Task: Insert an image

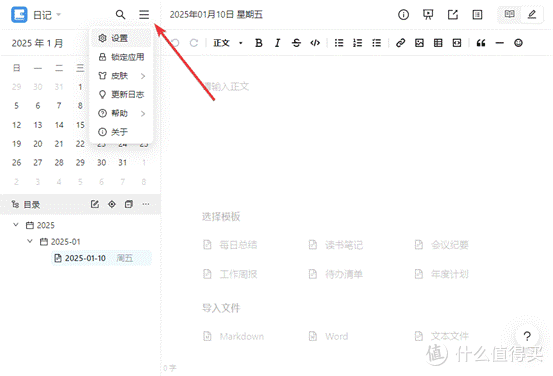Action: pyautogui.click(x=419, y=43)
